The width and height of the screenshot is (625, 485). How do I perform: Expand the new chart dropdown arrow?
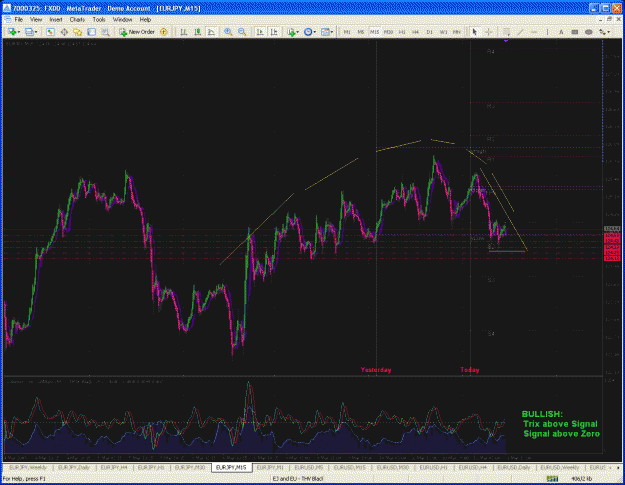[19, 32]
